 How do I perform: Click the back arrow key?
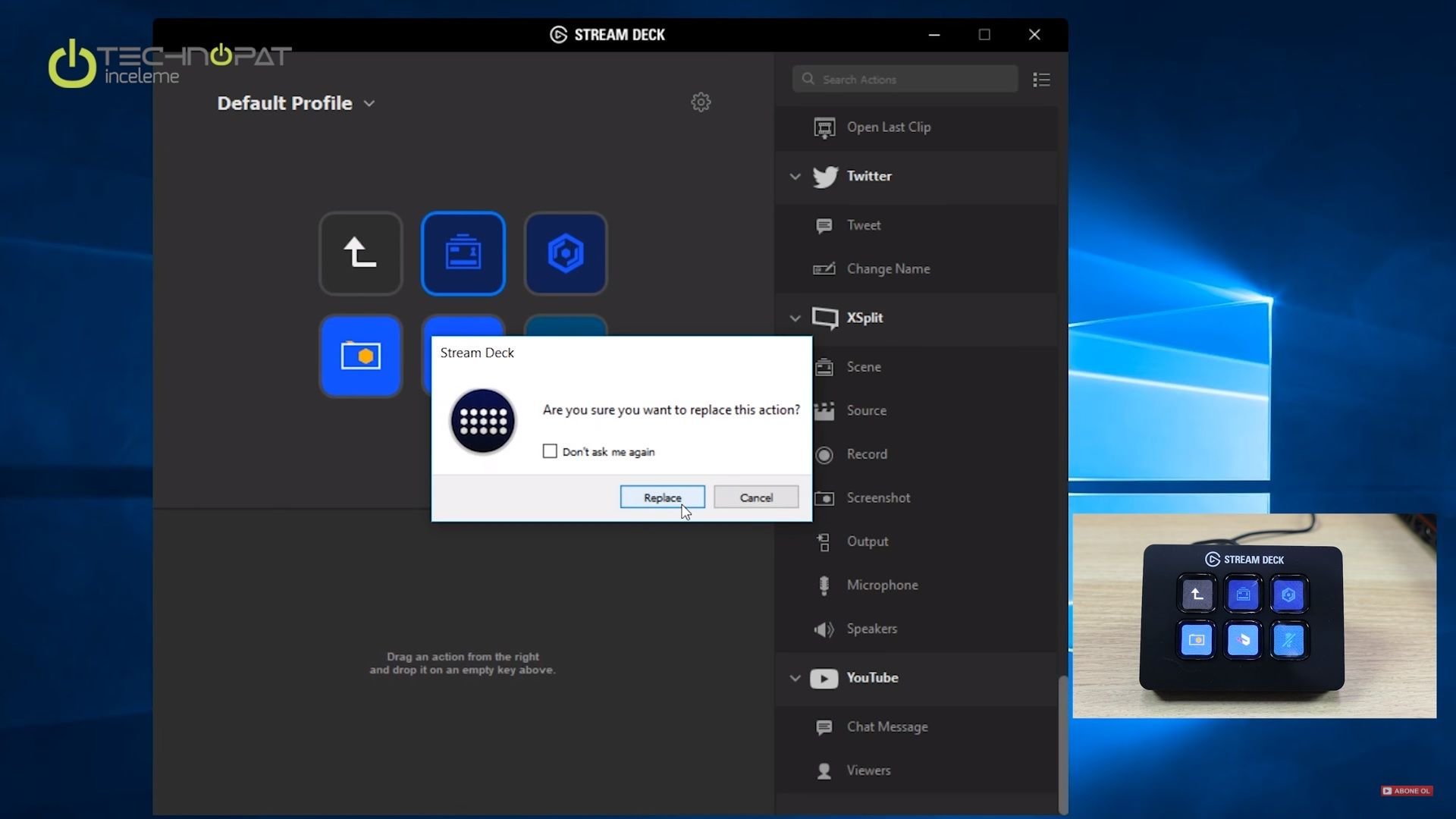pyautogui.click(x=360, y=253)
